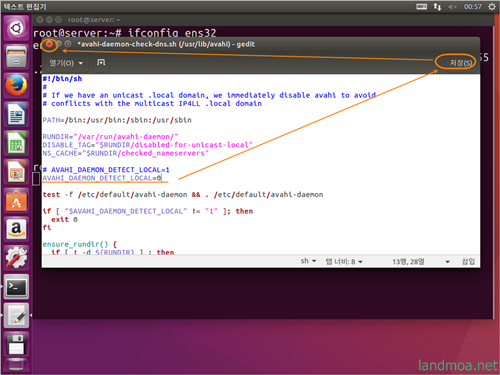Image resolution: width=500 pixels, height=375 pixels.
Task: Click the fi line in script
Action: coord(47,228)
